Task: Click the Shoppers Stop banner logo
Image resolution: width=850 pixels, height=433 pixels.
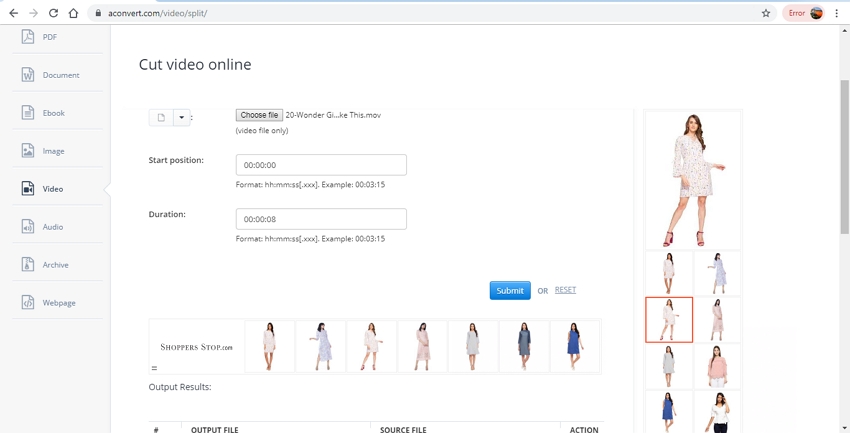Action: point(196,347)
